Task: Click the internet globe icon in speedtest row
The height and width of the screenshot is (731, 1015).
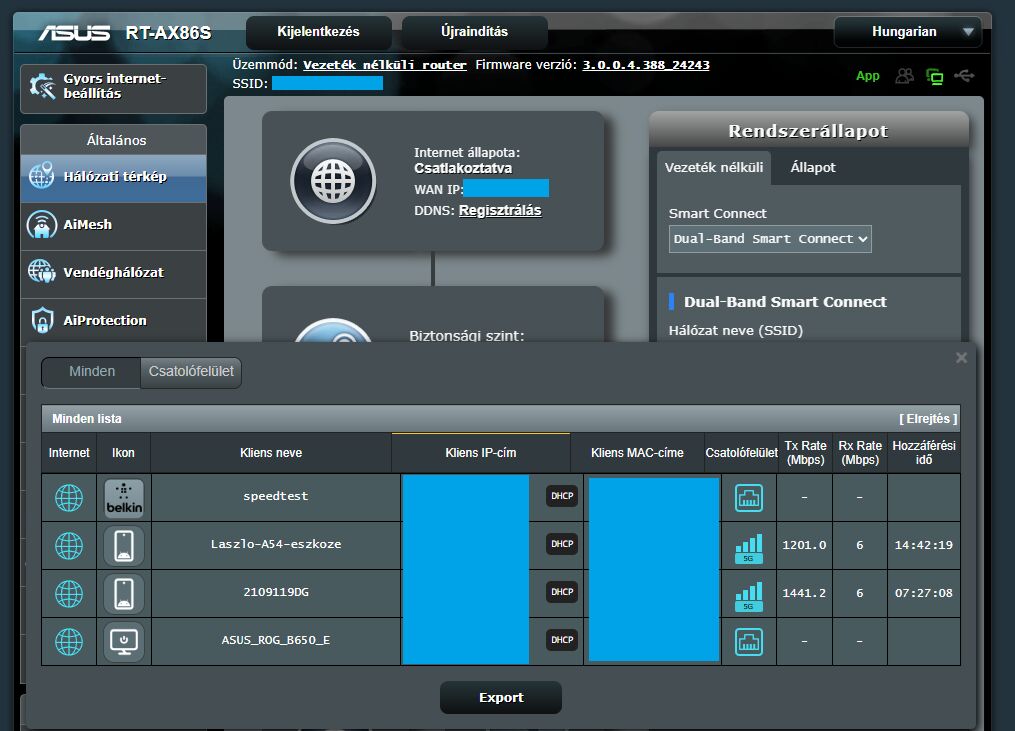Action: pos(69,497)
